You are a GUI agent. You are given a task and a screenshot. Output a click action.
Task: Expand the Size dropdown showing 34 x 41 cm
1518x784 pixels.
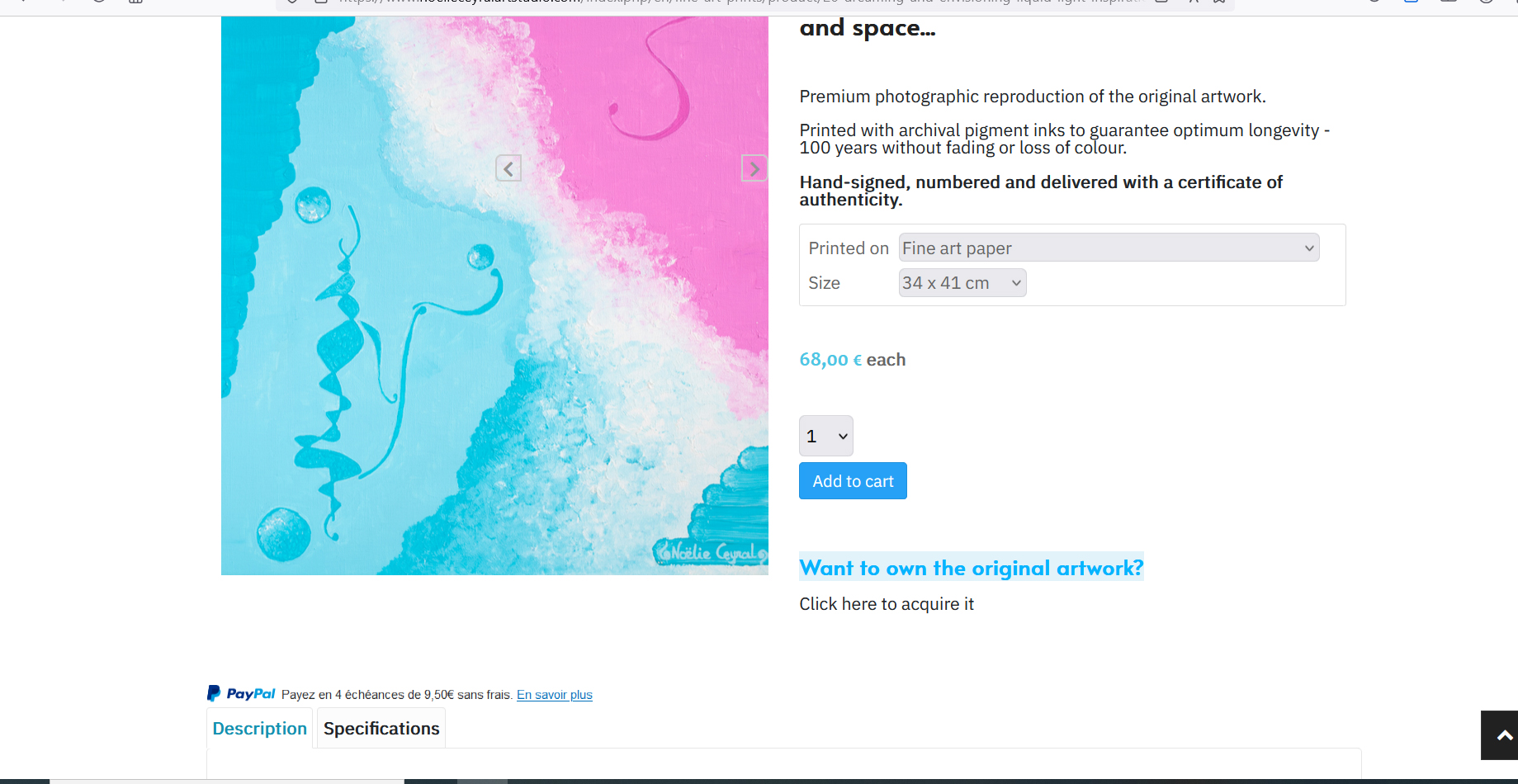[x=962, y=283]
